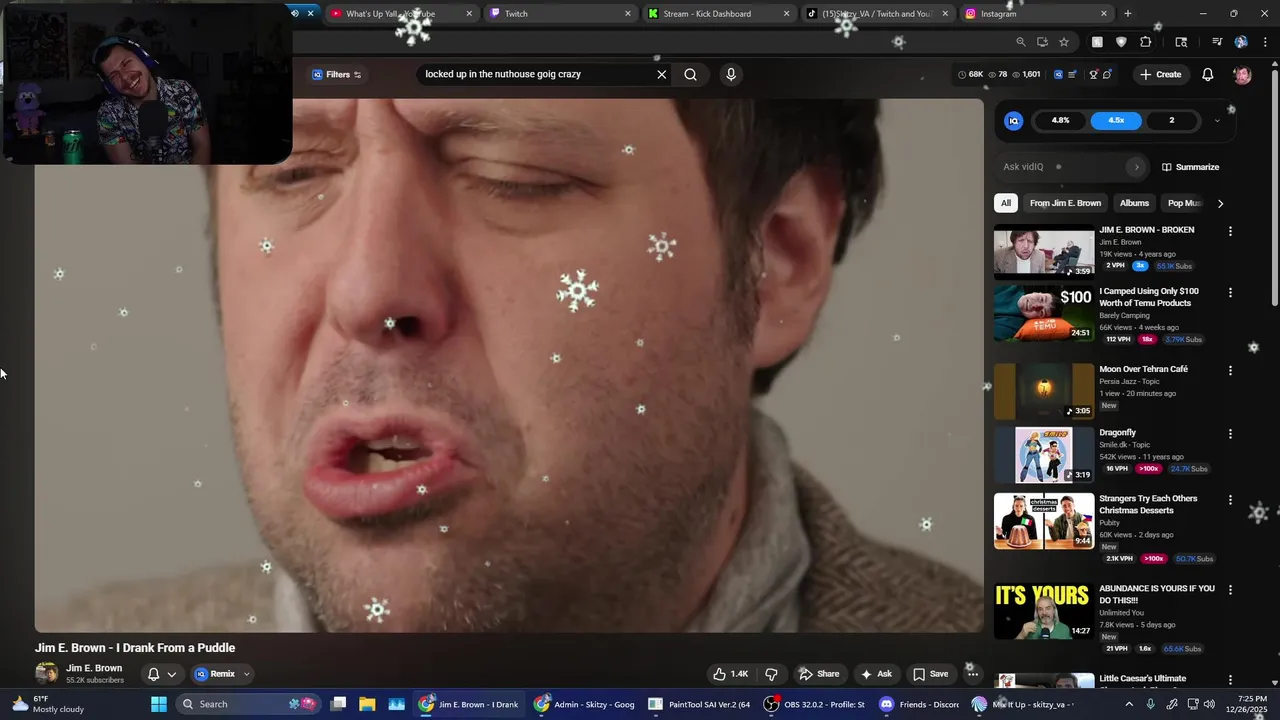
Task: Select From Jim E. Brown chip
Action: 1065,203
